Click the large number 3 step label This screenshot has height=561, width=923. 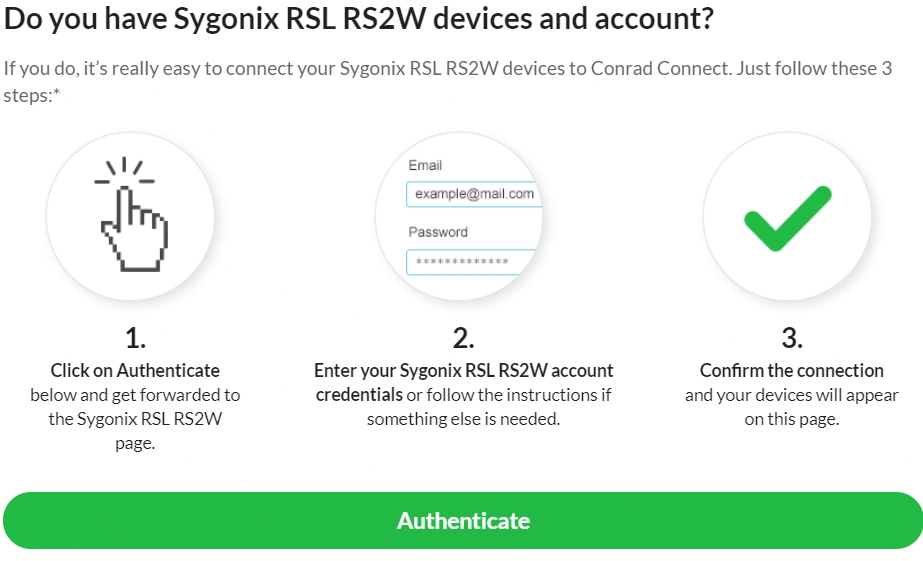[792, 338]
